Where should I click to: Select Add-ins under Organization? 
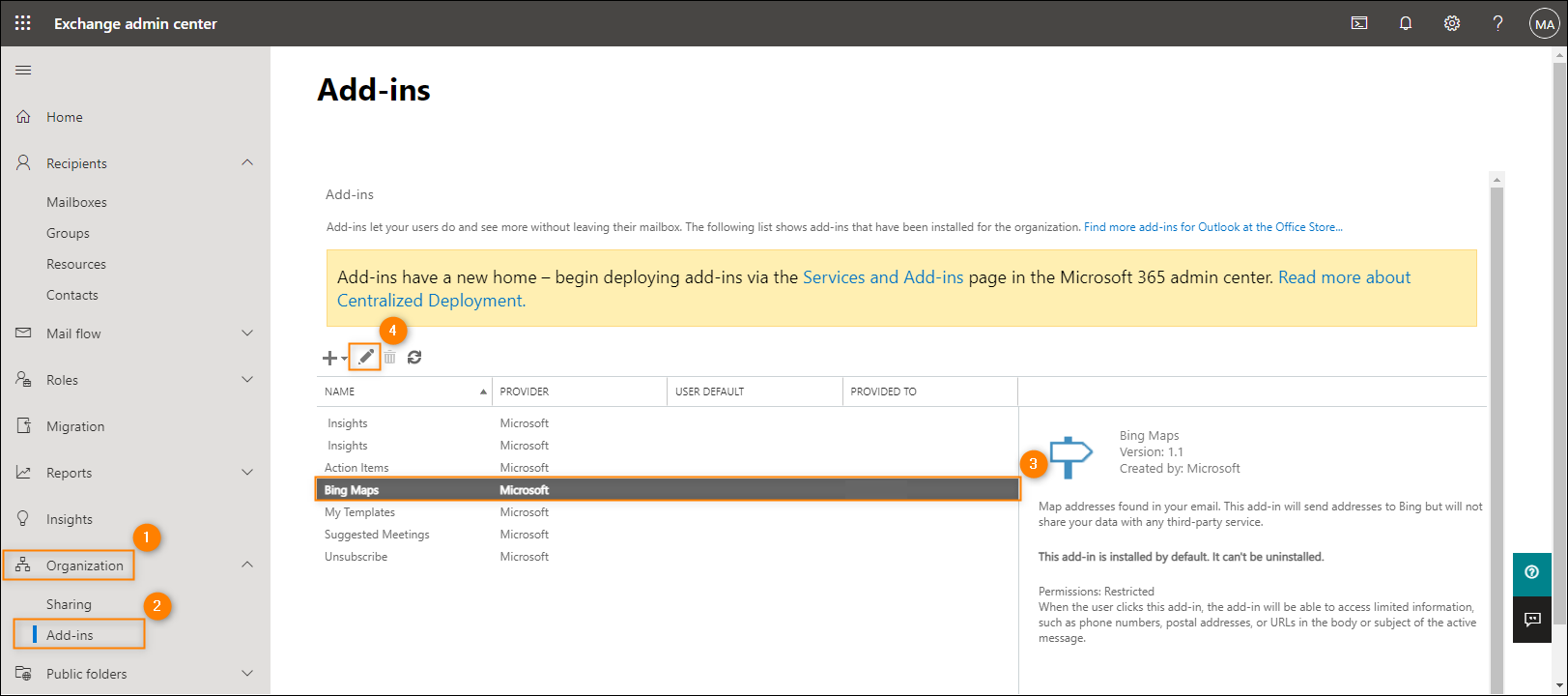pos(70,635)
